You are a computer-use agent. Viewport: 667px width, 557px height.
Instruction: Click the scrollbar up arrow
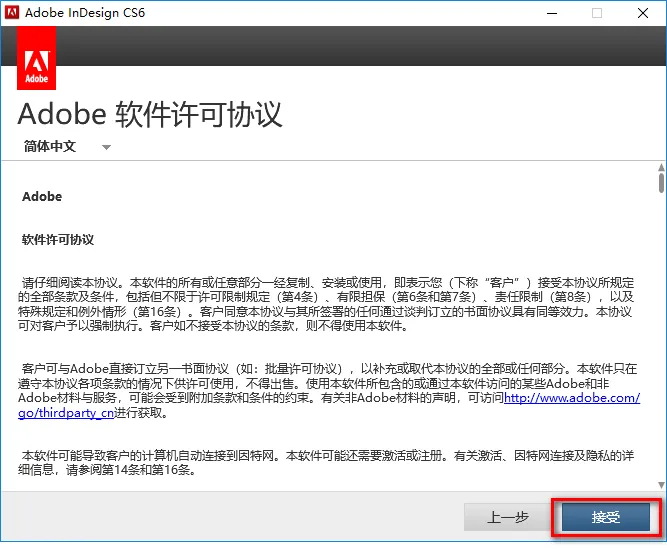coord(661,167)
